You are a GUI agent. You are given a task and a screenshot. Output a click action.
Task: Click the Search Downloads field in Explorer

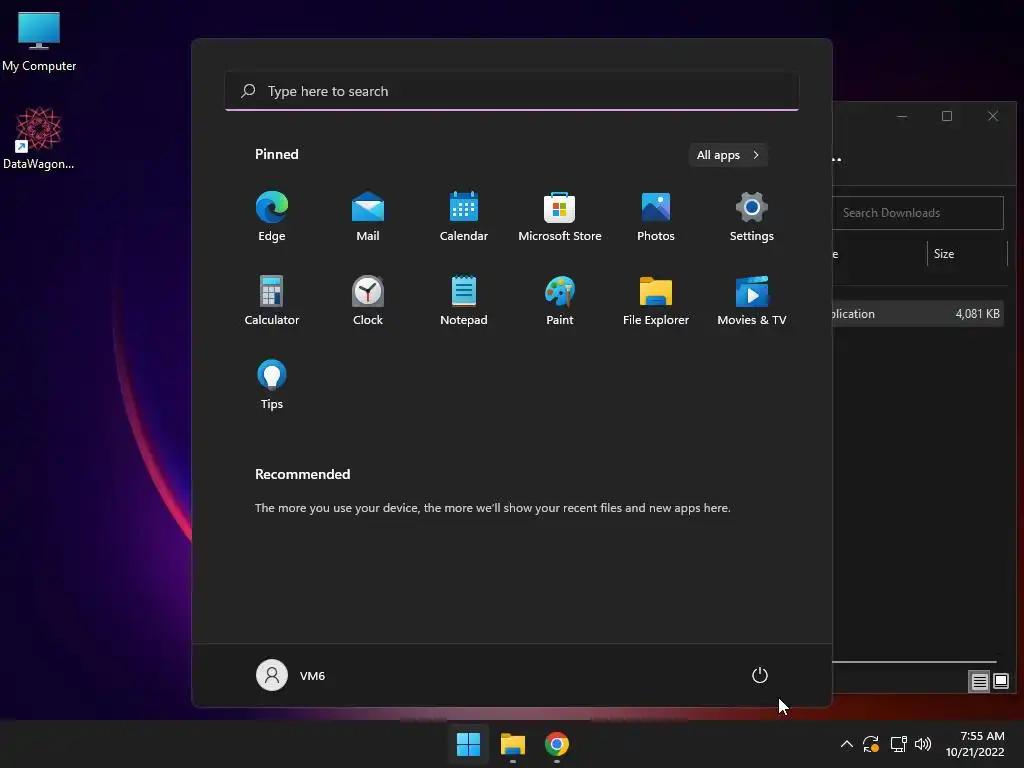click(918, 213)
